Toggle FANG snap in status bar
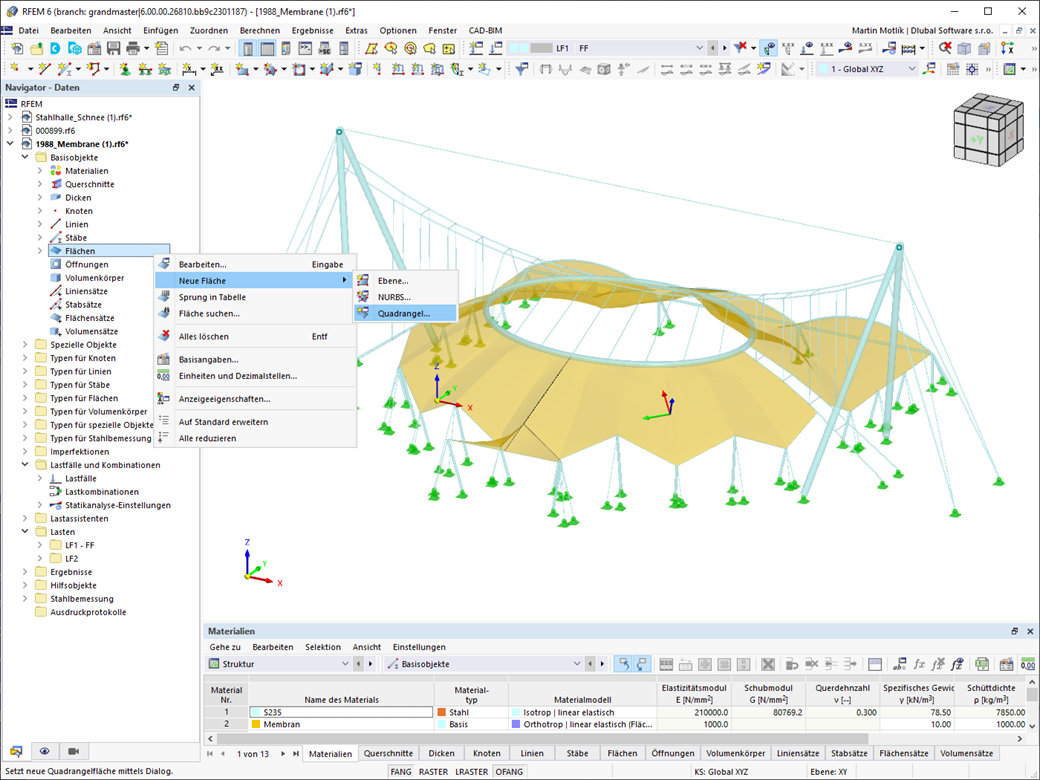 [401, 772]
